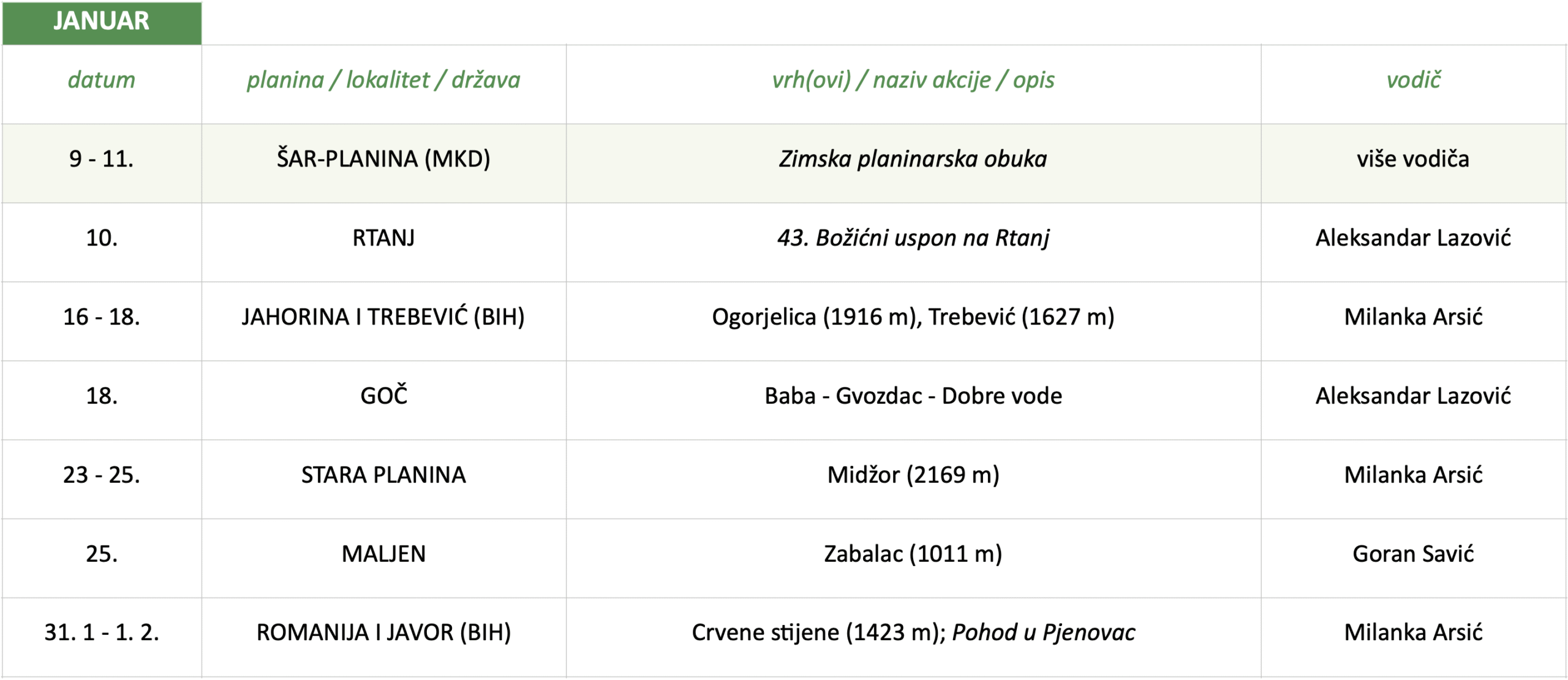Click the RTANJ location cell
Image resolution: width=1568 pixels, height=680 pixels.
tap(383, 238)
